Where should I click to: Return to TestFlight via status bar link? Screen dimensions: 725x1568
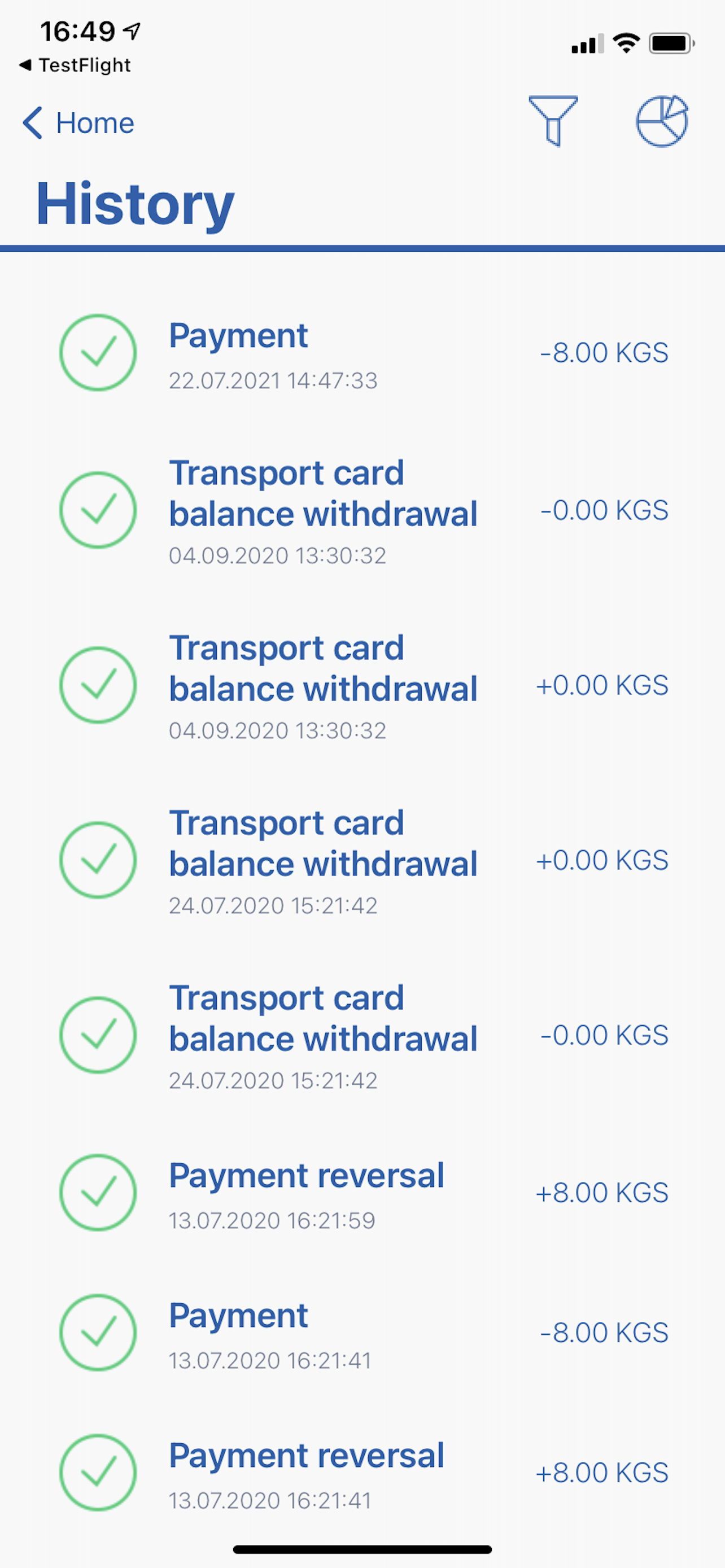point(76,65)
